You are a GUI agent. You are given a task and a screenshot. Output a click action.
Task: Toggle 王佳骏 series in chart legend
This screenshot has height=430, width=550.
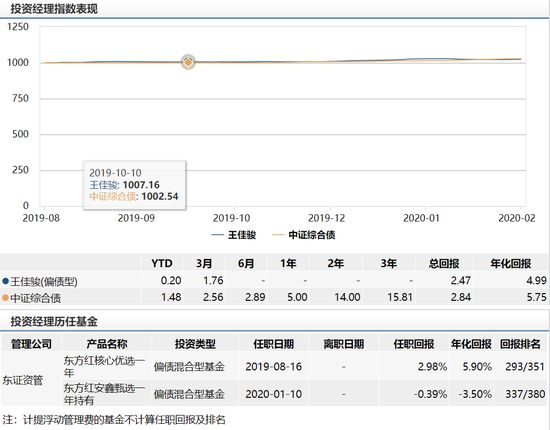(x=234, y=235)
